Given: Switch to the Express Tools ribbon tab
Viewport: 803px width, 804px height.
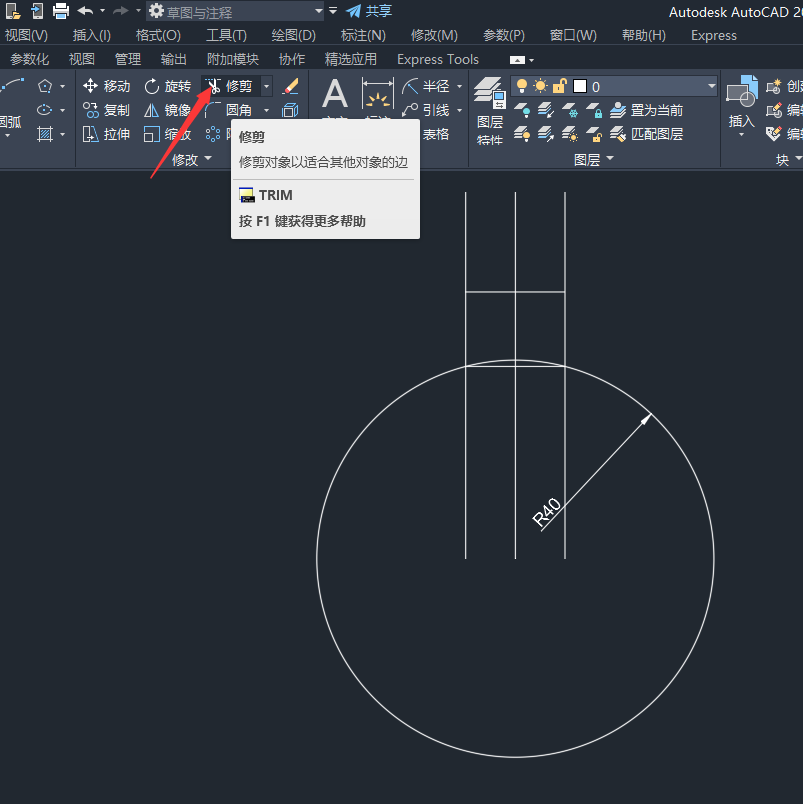Looking at the screenshot, I should tap(438, 59).
